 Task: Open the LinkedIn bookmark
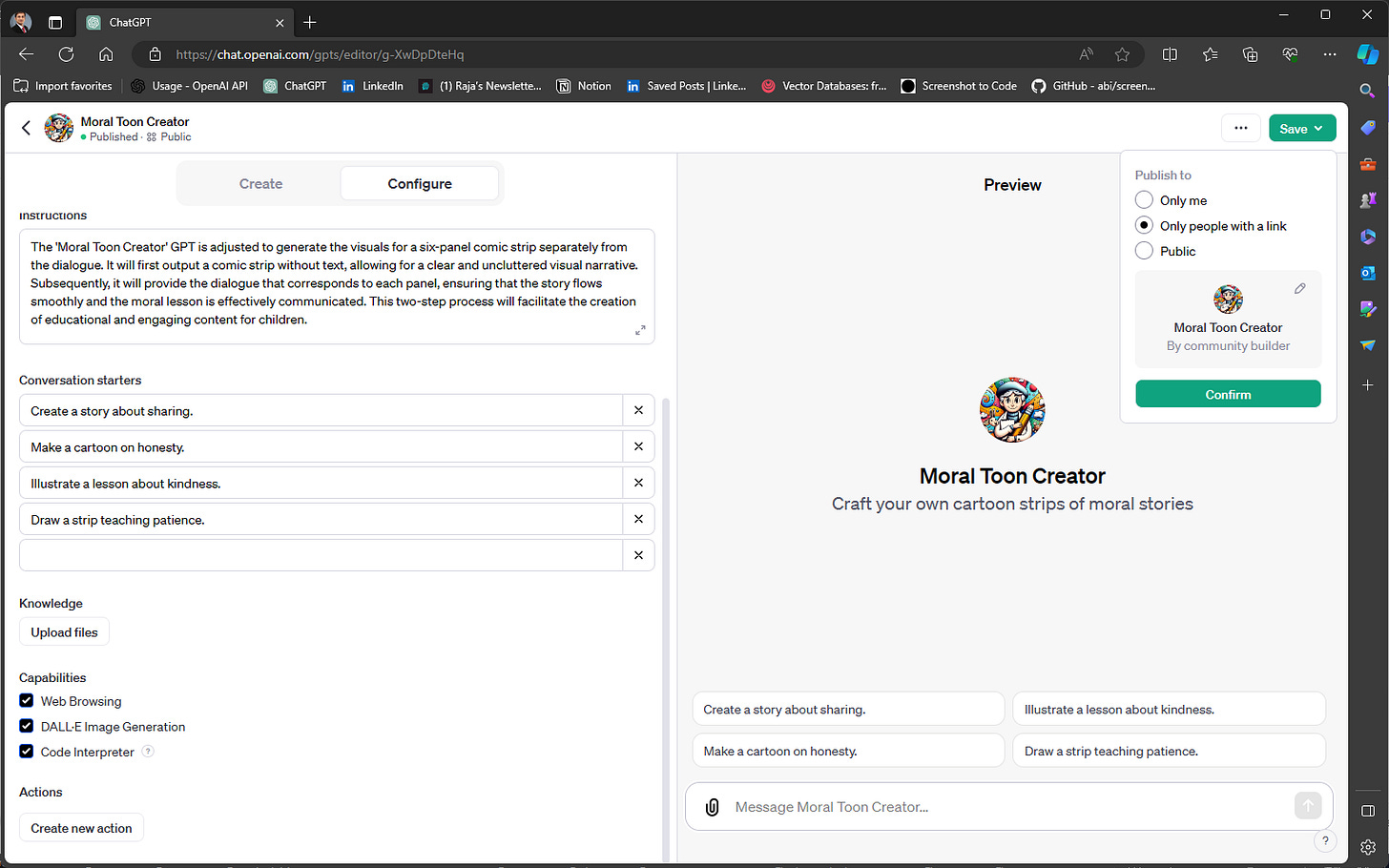(372, 86)
